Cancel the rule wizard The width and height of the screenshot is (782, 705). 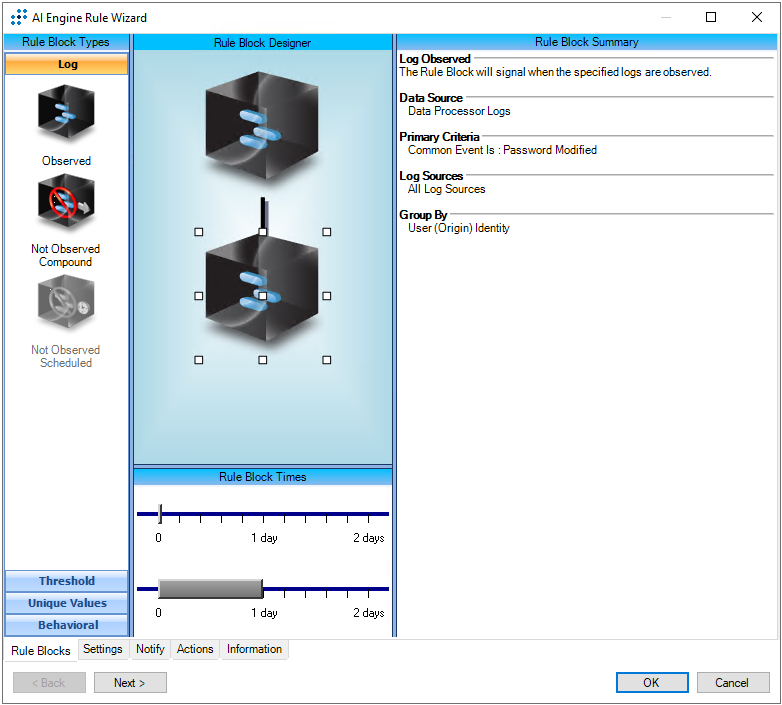[x=731, y=683]
